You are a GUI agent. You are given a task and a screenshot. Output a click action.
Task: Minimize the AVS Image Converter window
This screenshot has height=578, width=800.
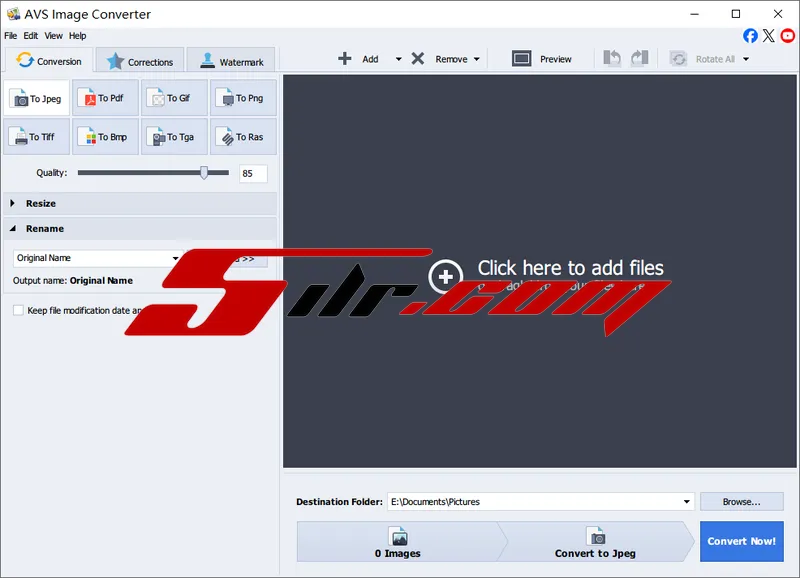coord(694,14)
